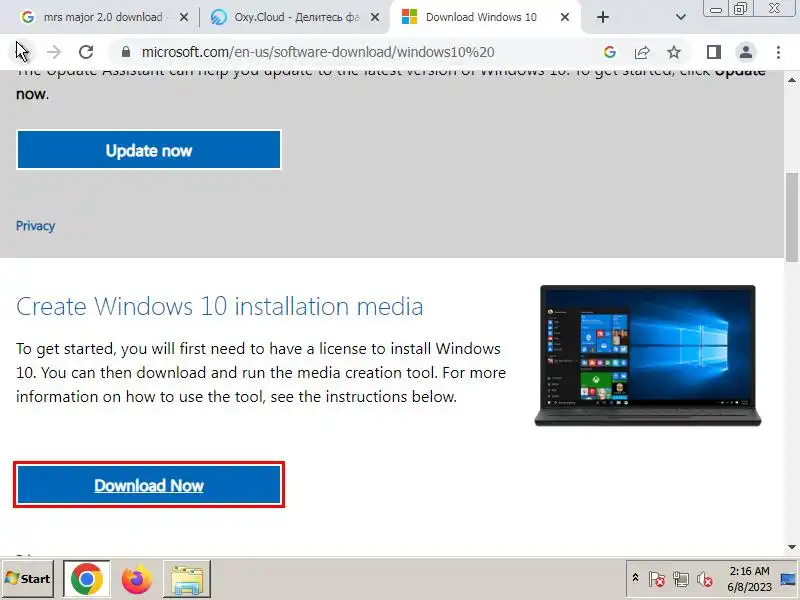Open File Explorer from the taskbar
Screen dimensions: 800x600
click(187, 579)
